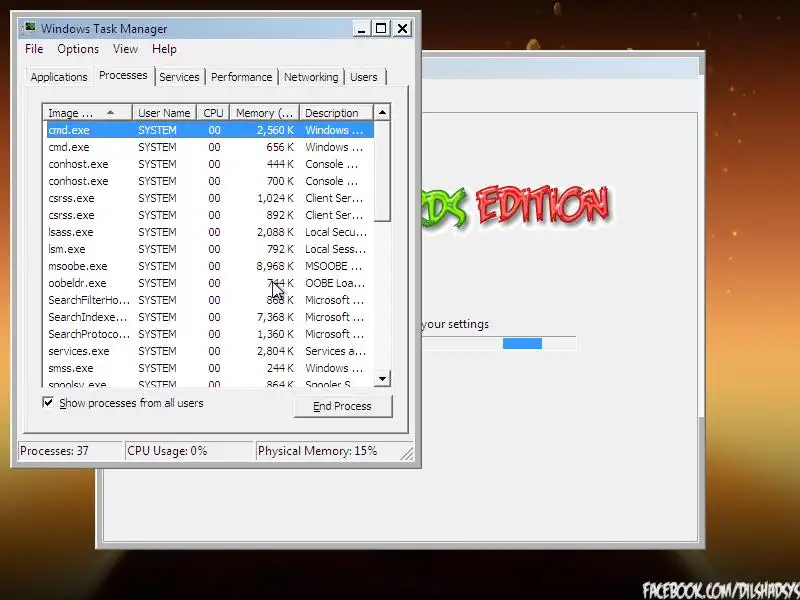
Task: Open the View menu
Action: tap(126, 49)
